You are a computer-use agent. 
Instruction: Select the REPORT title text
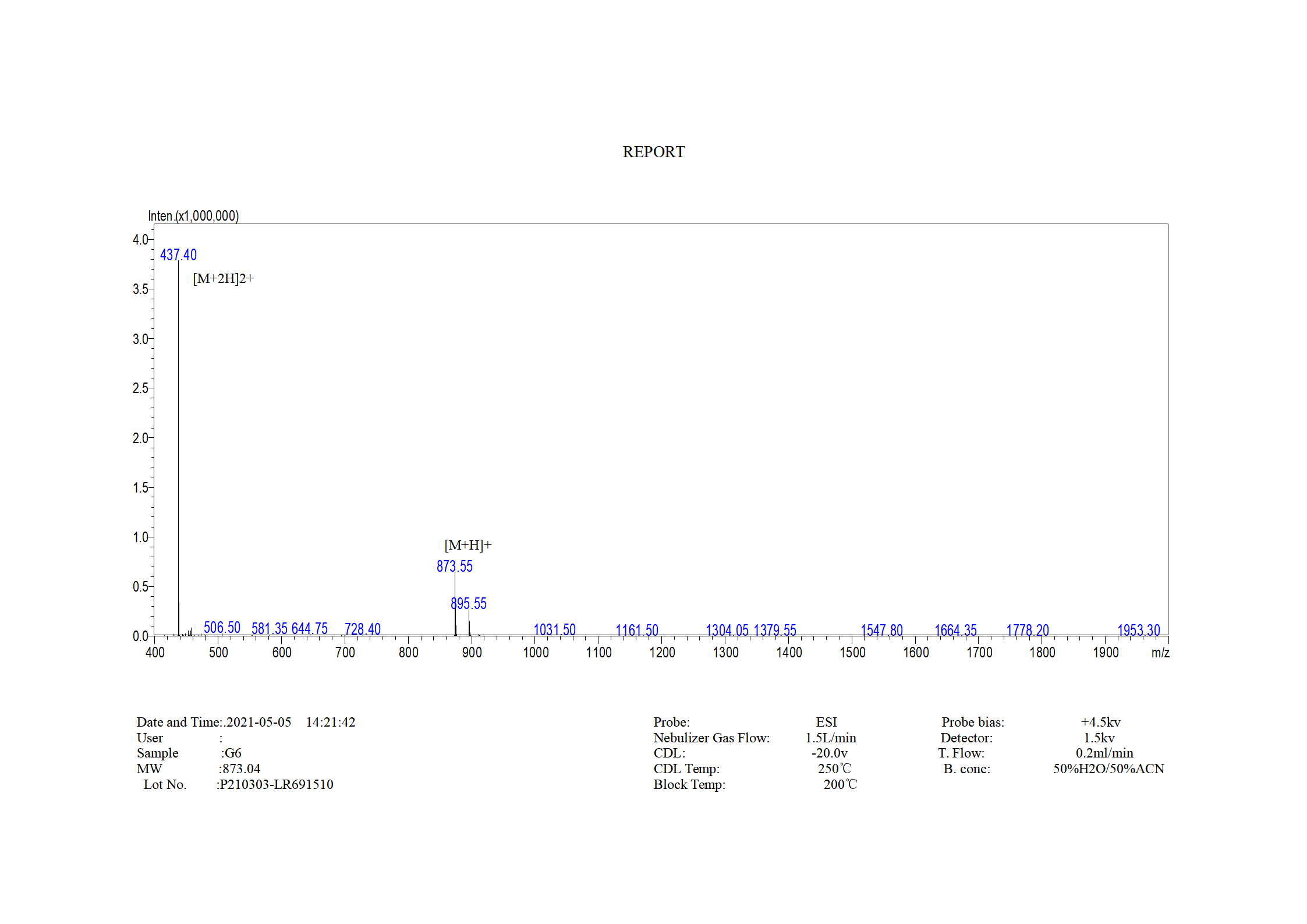[653, 152]
